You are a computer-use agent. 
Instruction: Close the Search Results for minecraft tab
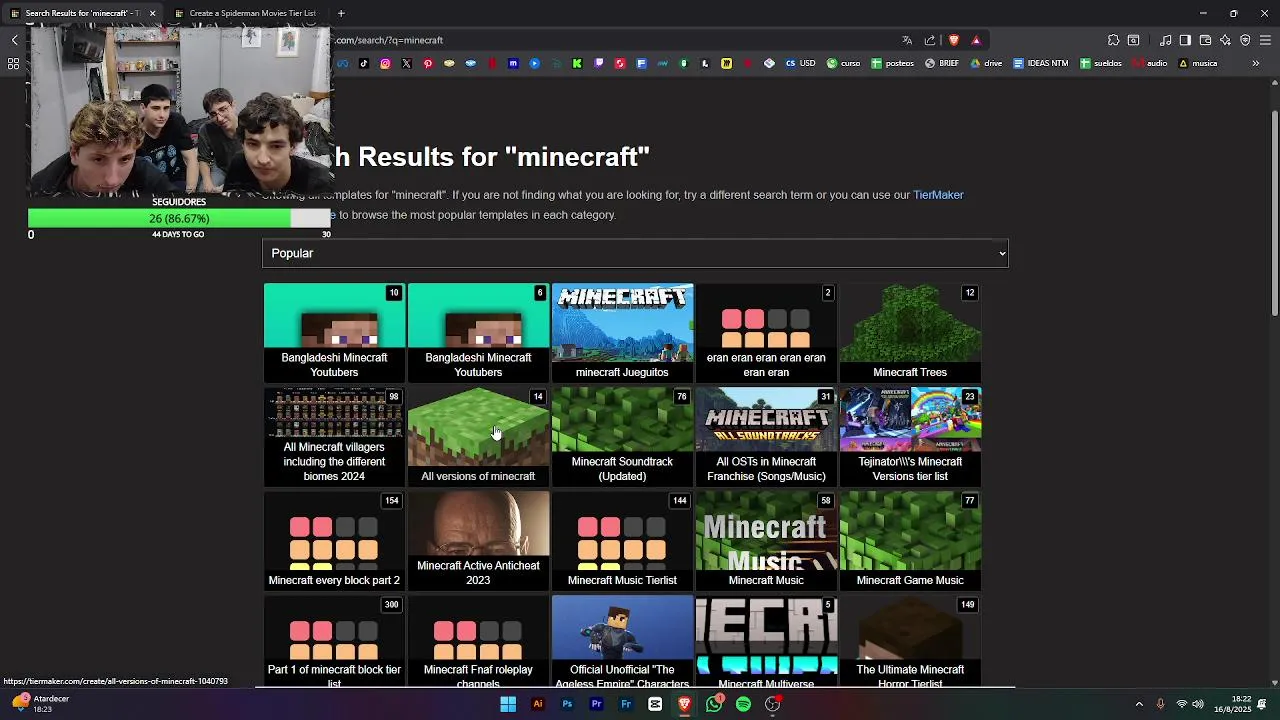click(x=152, y=13)
